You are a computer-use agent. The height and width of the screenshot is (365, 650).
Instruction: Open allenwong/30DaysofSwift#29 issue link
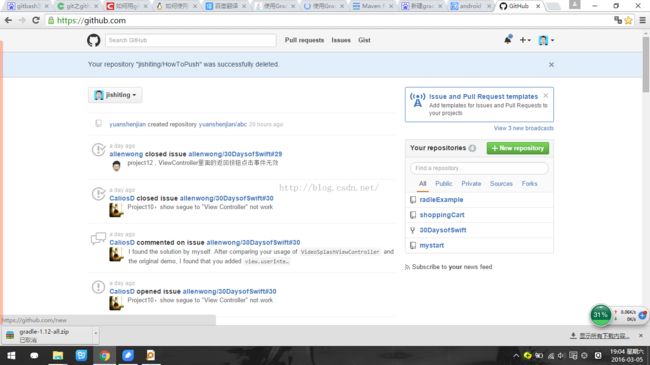[x=235, y=154]
